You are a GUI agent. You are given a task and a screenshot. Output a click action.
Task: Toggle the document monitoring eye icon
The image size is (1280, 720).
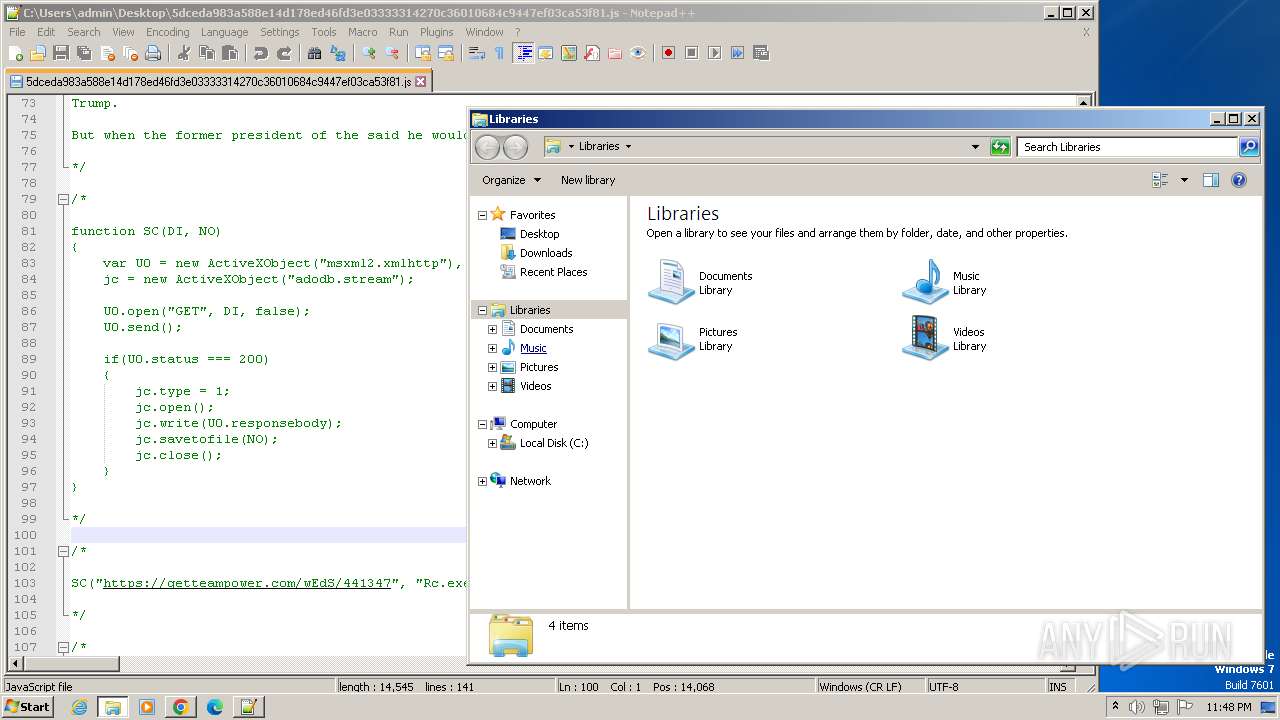(x=638, y=53)
